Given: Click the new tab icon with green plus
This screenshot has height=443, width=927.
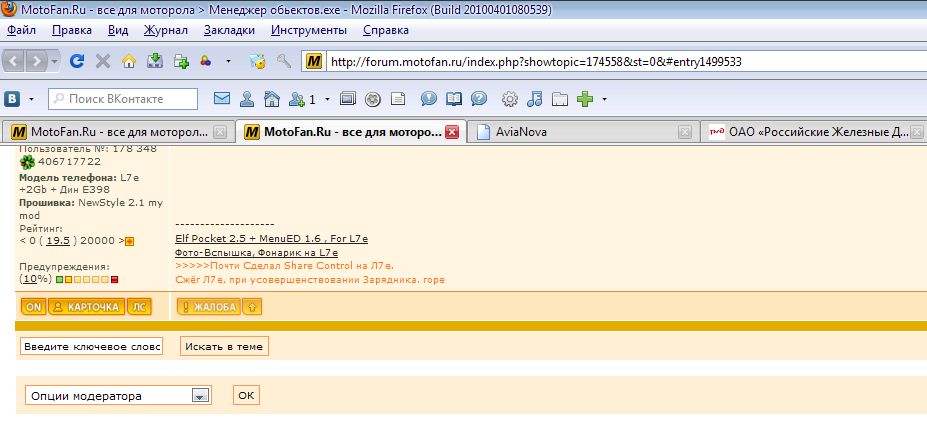Looking at the screenshot, I should click(x=181, y=61).
